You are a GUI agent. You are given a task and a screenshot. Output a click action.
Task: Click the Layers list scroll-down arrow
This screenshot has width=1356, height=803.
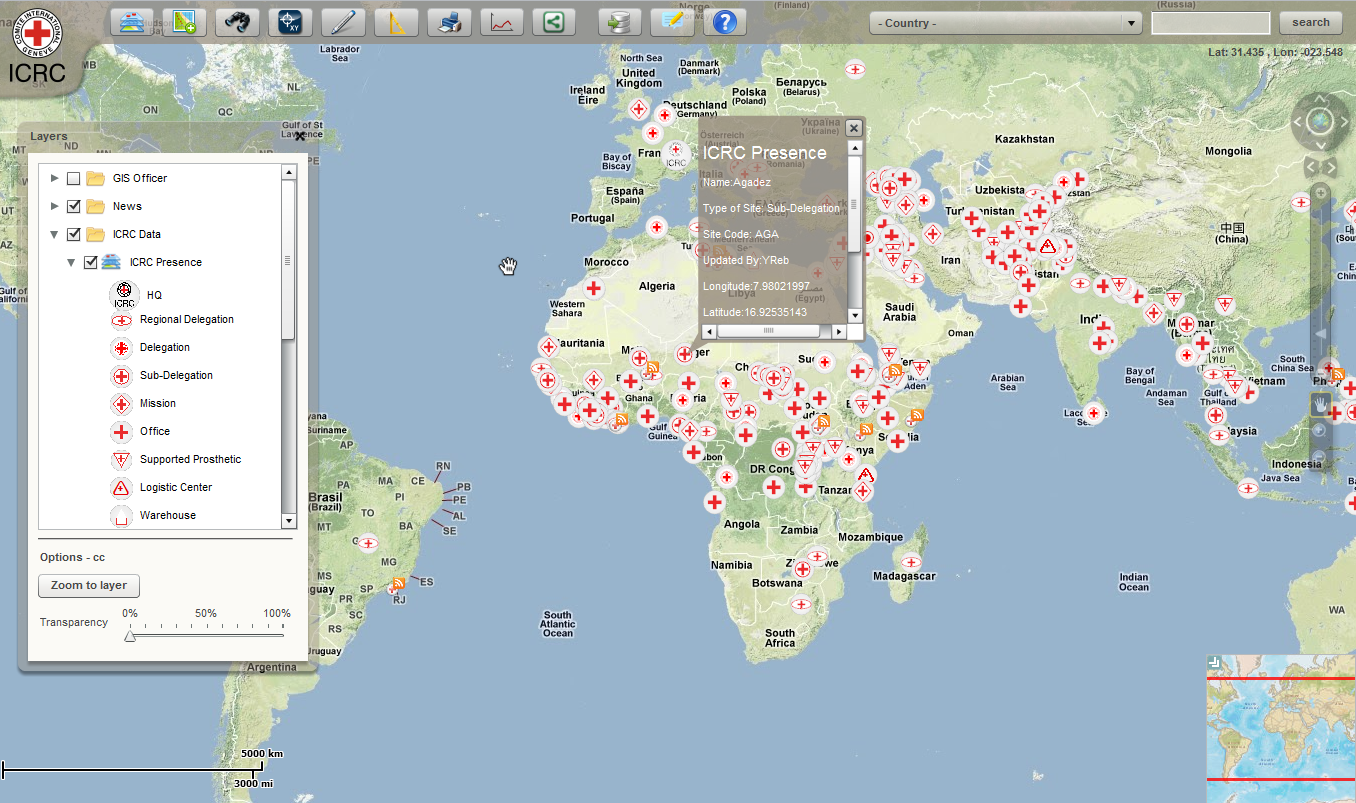click(289, 521)
